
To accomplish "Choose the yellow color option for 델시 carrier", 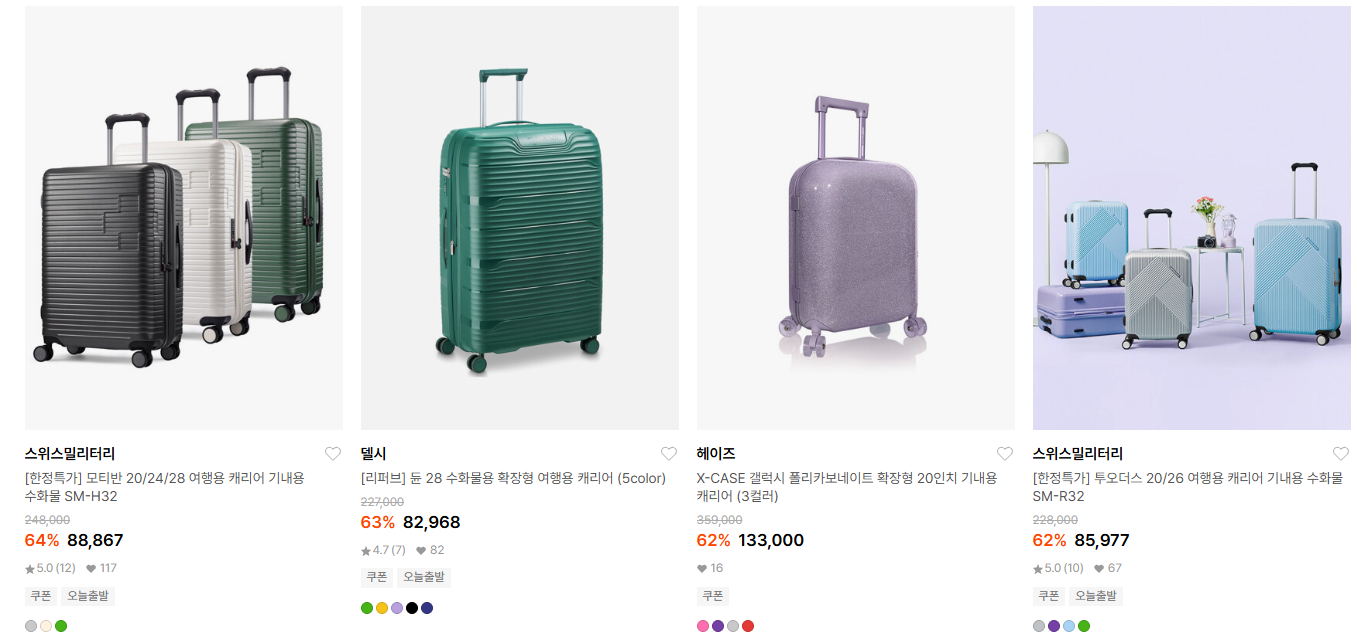I will tap(382, 608).
